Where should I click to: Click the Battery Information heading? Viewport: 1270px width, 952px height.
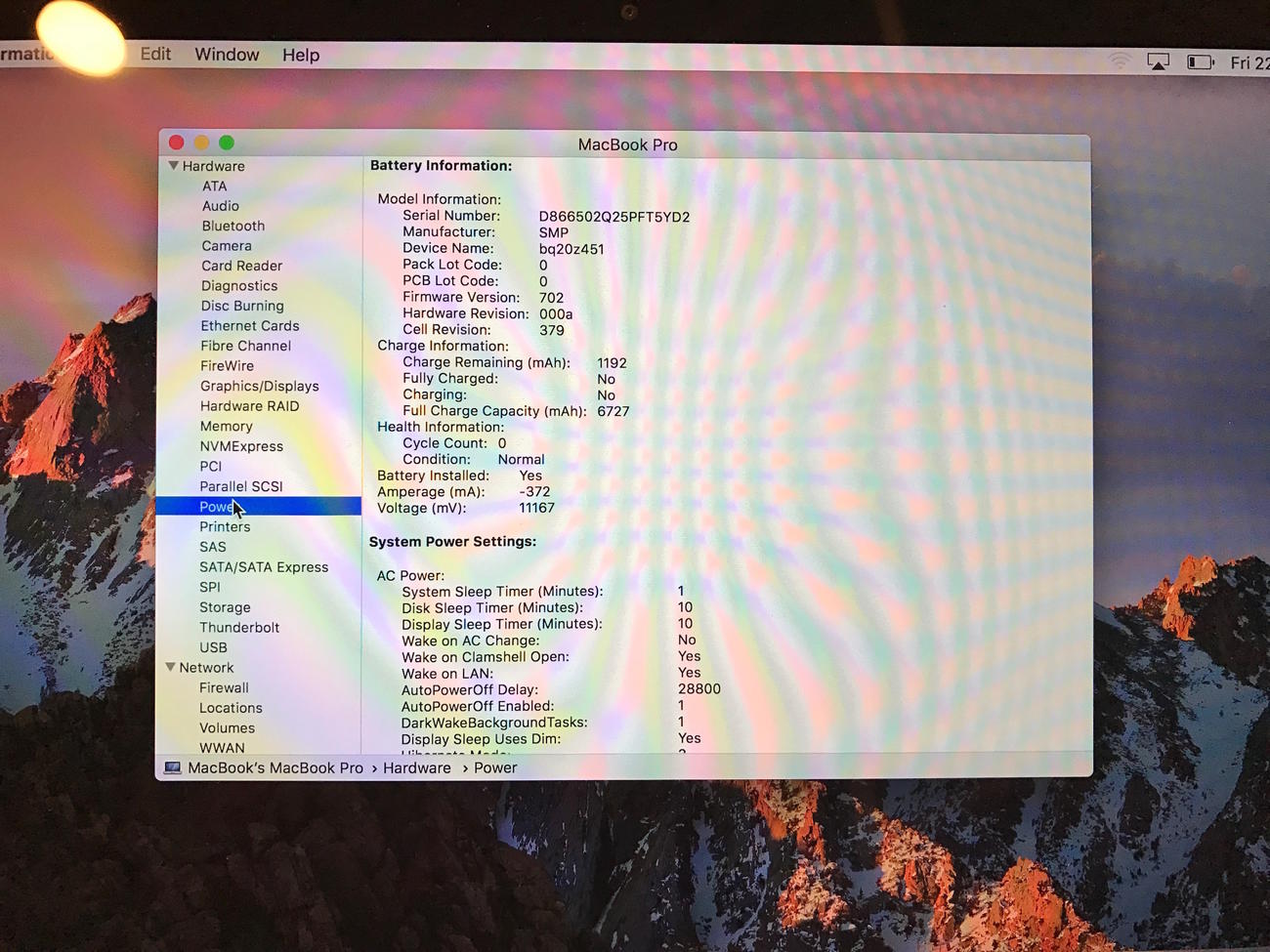pyautogui.click(x=441, y=166)
